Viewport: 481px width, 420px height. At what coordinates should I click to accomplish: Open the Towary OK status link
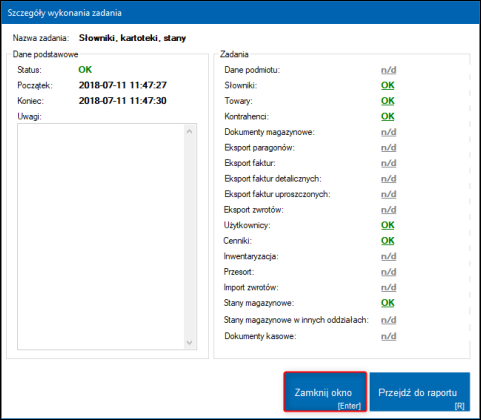click(388, 101)
